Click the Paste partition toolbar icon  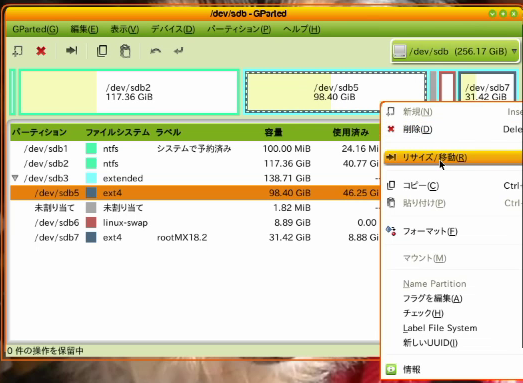(125, 51)
